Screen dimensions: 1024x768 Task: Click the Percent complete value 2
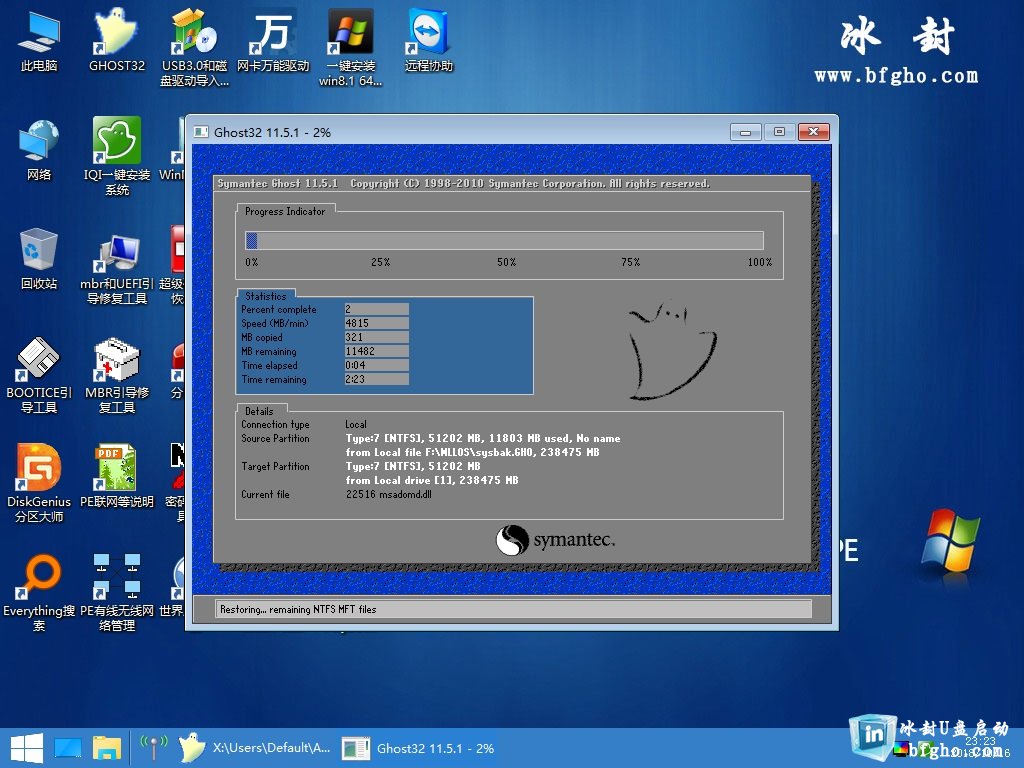pyautogui.click(x=376, y=309)
